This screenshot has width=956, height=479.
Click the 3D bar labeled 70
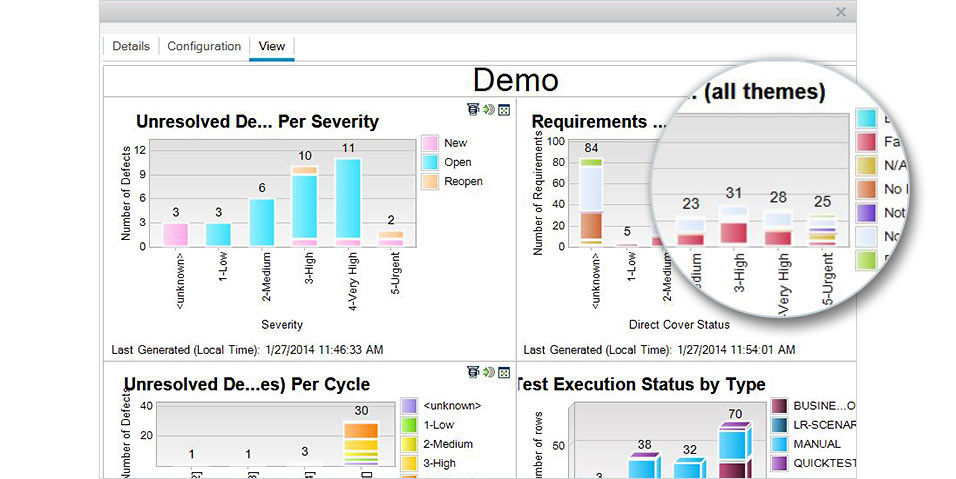[x=735, y=450]
